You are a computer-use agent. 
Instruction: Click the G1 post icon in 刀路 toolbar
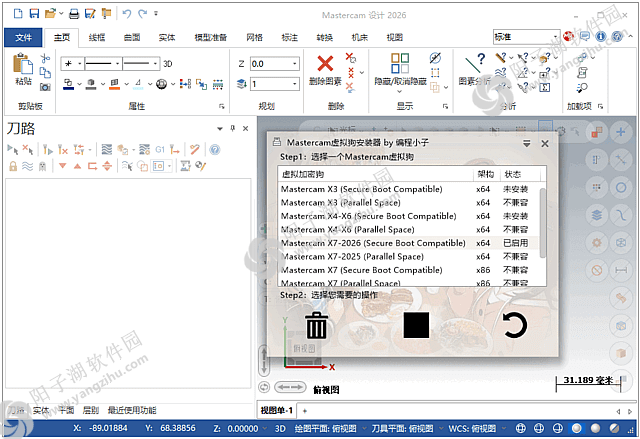coord(160,150)
